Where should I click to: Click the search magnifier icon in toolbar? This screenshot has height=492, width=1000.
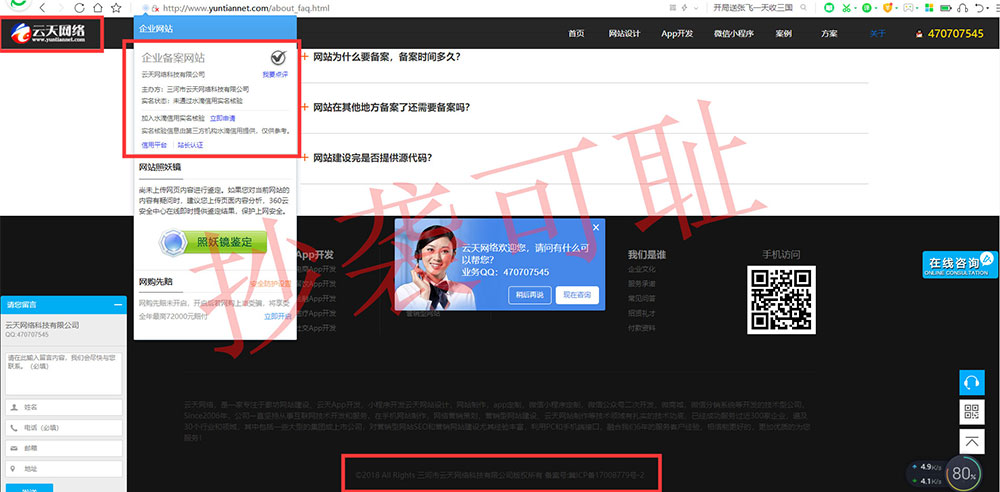(x=804, y=8)
